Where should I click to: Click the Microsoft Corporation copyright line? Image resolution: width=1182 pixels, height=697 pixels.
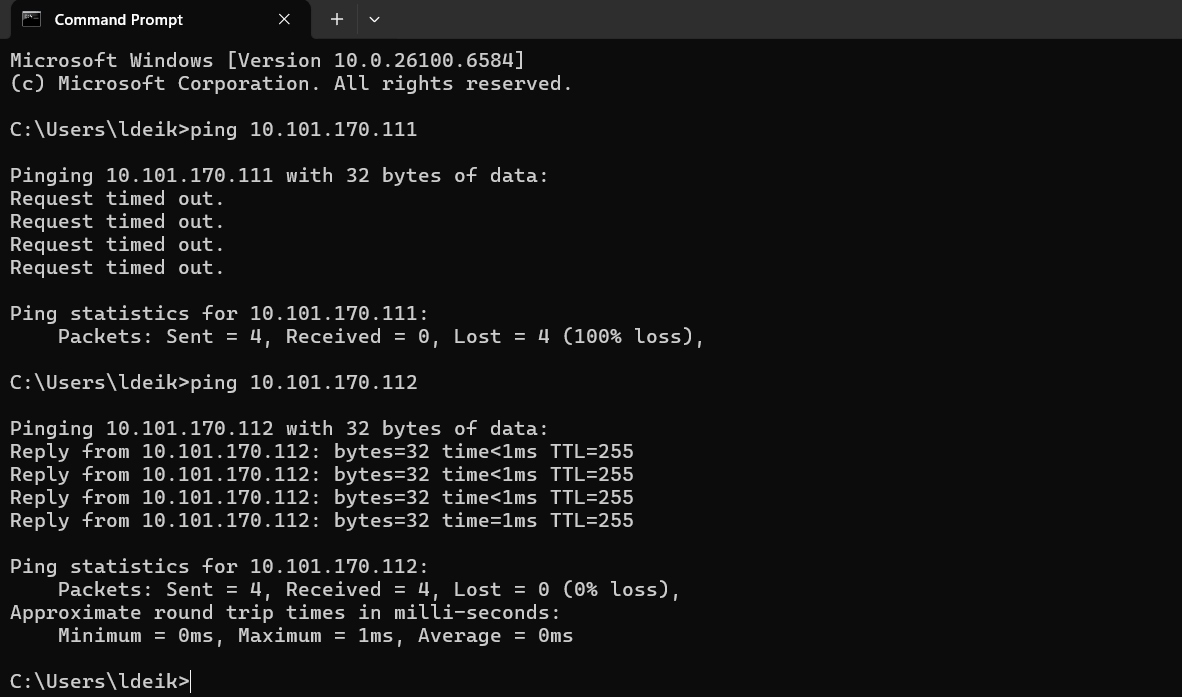[x=290, y=84]
